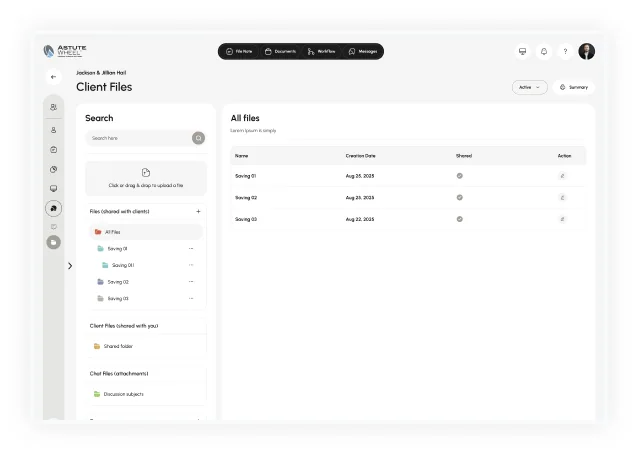
Task: Toggle shared checkmark for Saving 01 row
Action: pos(459,176)
